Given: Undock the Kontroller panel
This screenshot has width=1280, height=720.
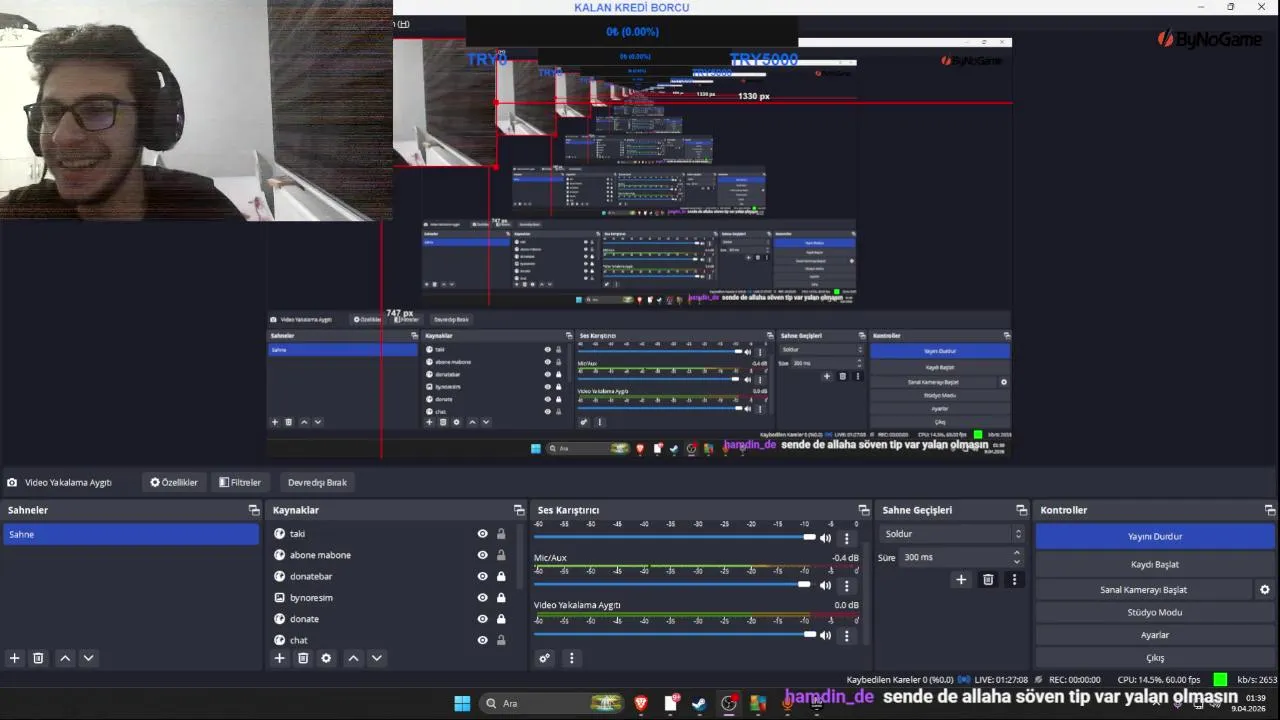Looking at the screenshot, I should point(1270,510).
